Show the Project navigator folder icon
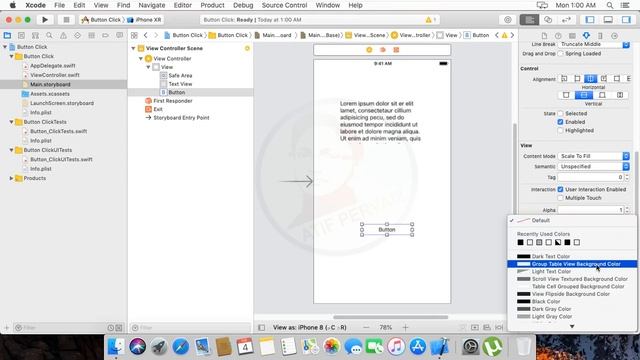This screenshot has height=360, width=640. coord(7,36)
